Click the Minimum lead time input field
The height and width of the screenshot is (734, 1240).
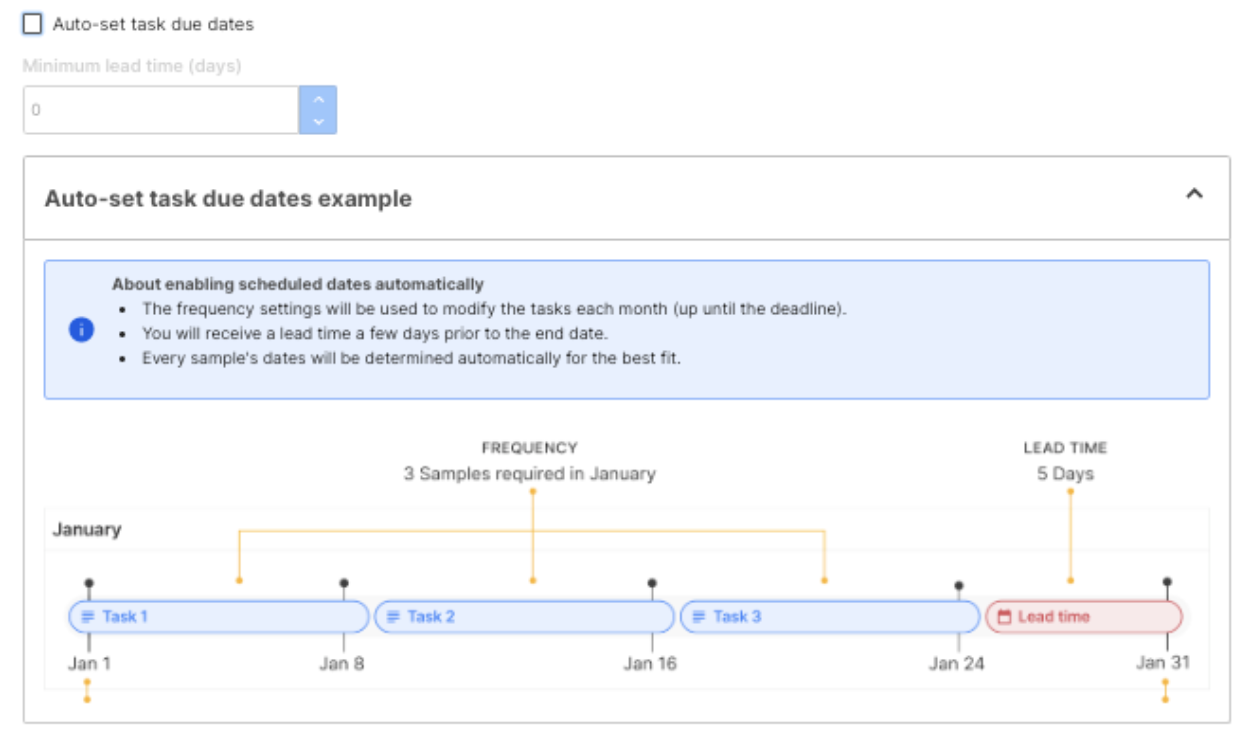click(x=160, y=110)
